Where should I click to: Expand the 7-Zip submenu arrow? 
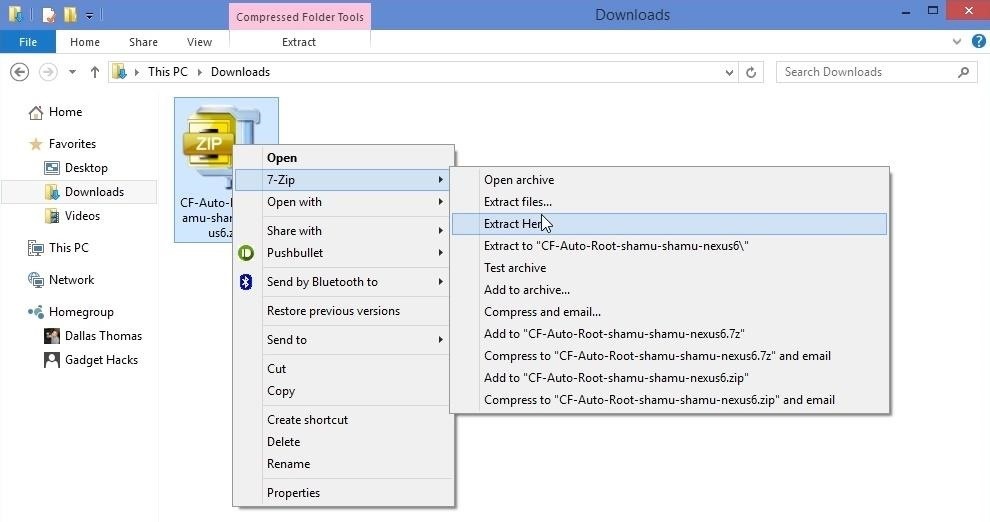[x=441, y=180]
